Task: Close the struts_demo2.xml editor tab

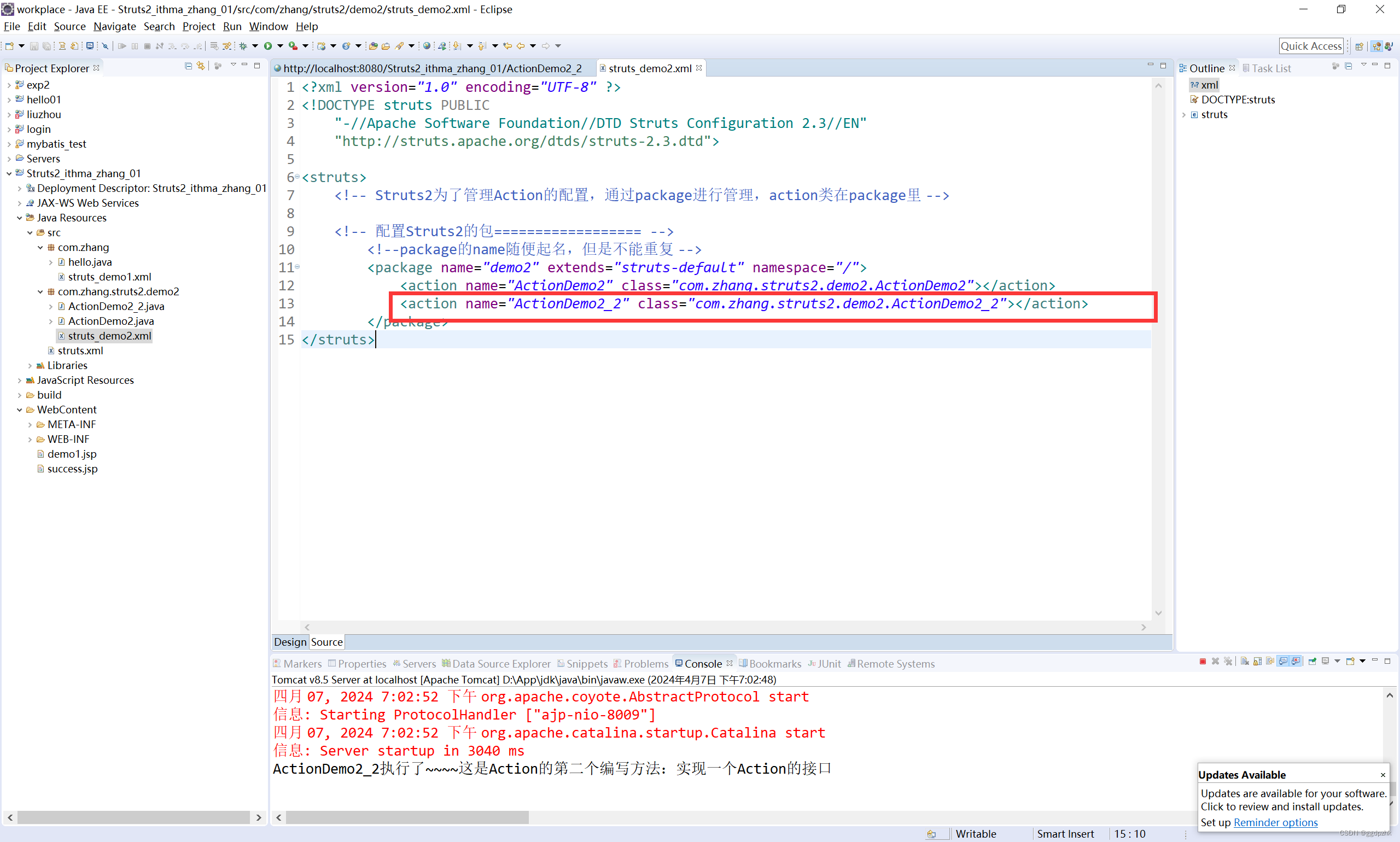Action: [x=699, y=67]
